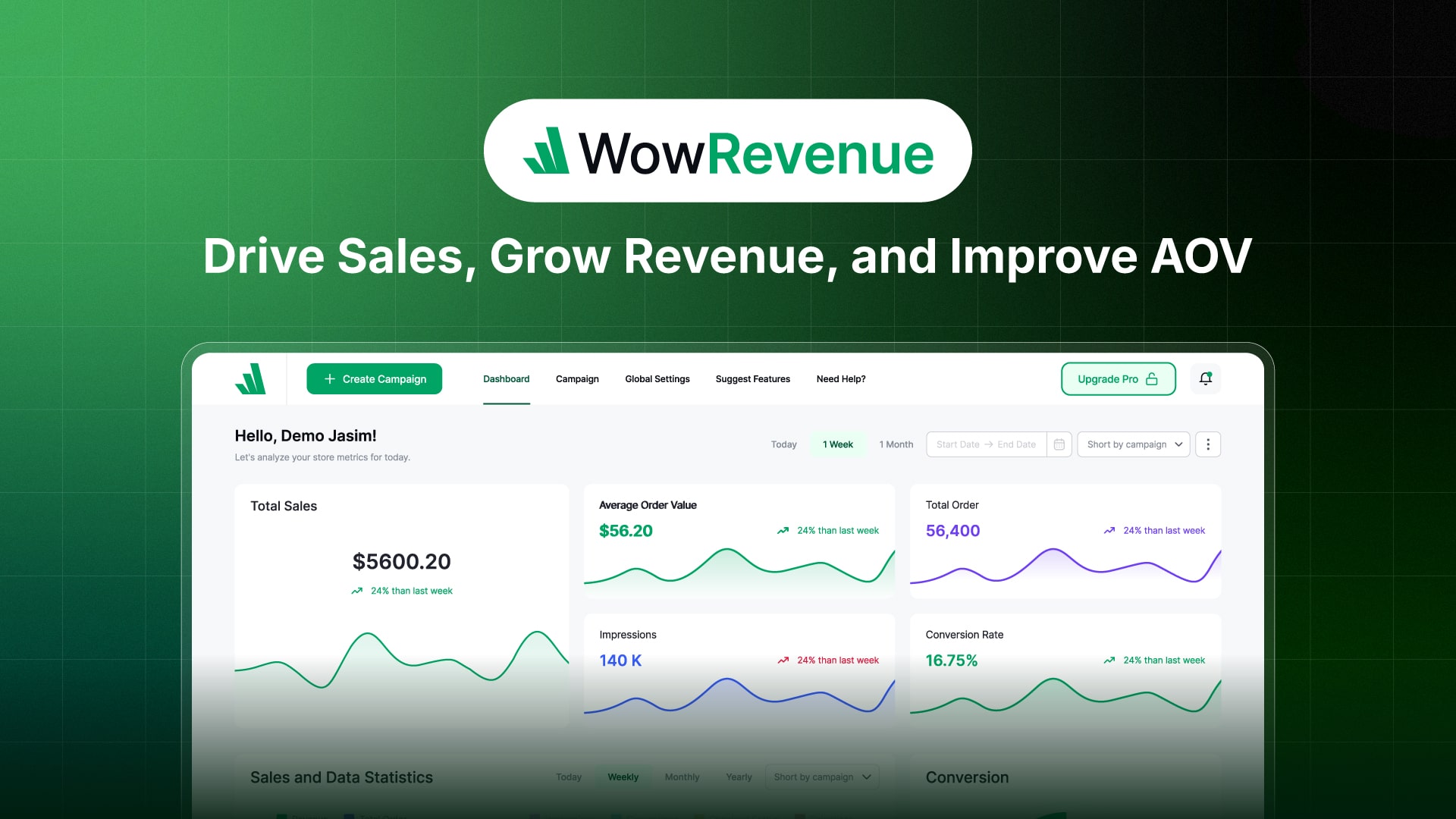
Task: Click the three-dot options menu icon
Action: tap(1207, 444)
